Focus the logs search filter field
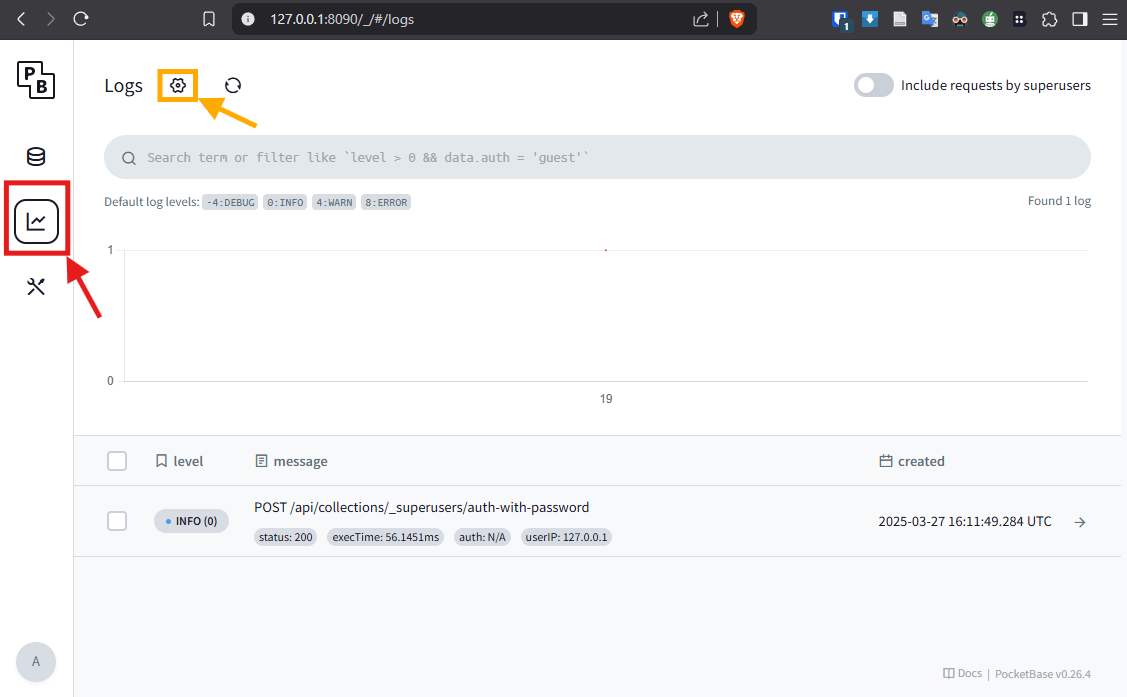Image resolution: width=1127 pixels, height=697 pixels. 597,157
